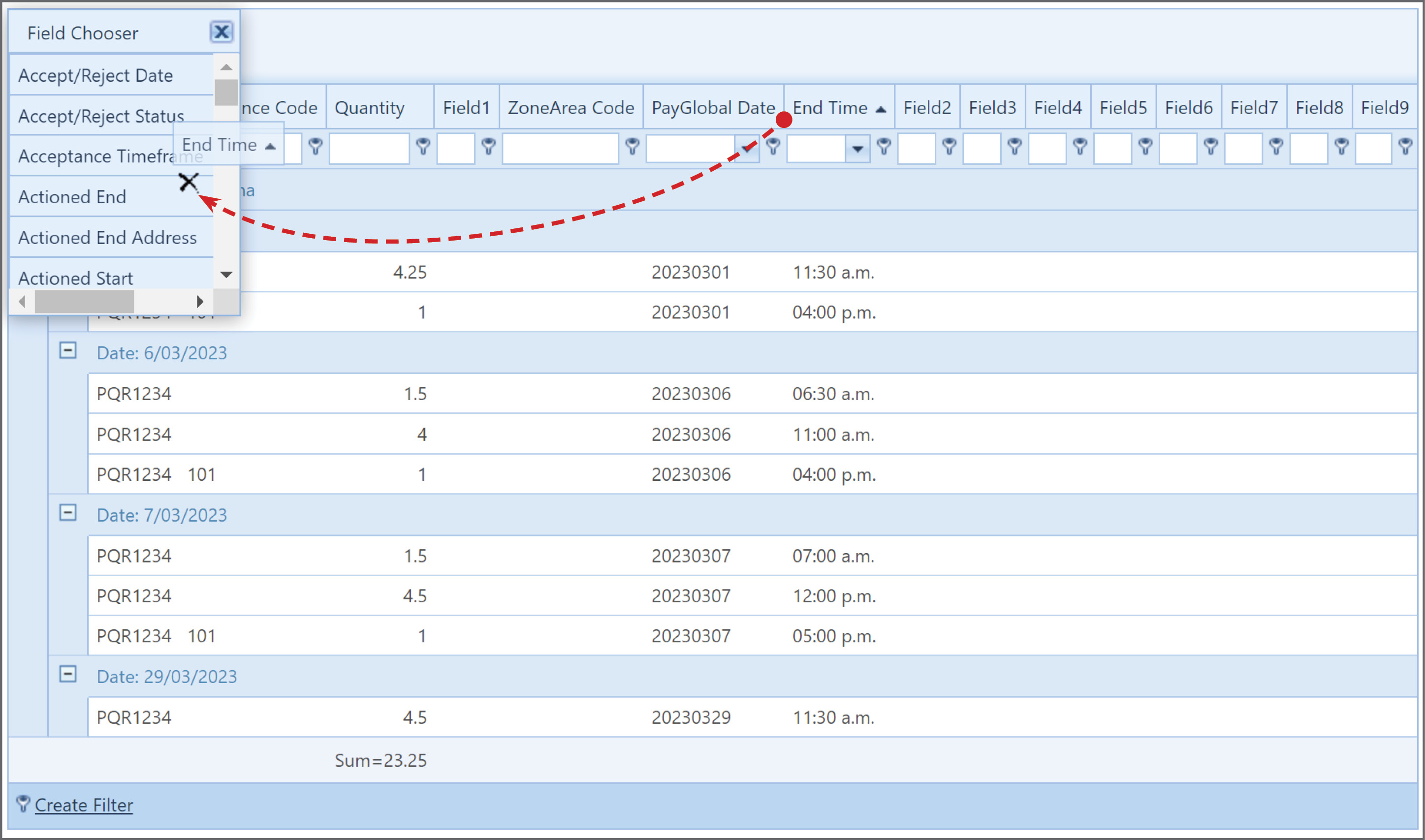This screenshot has height=840, width=1425.
Task: Click the filter funnel icon for Field2 column
Action: tap(950, 147)
